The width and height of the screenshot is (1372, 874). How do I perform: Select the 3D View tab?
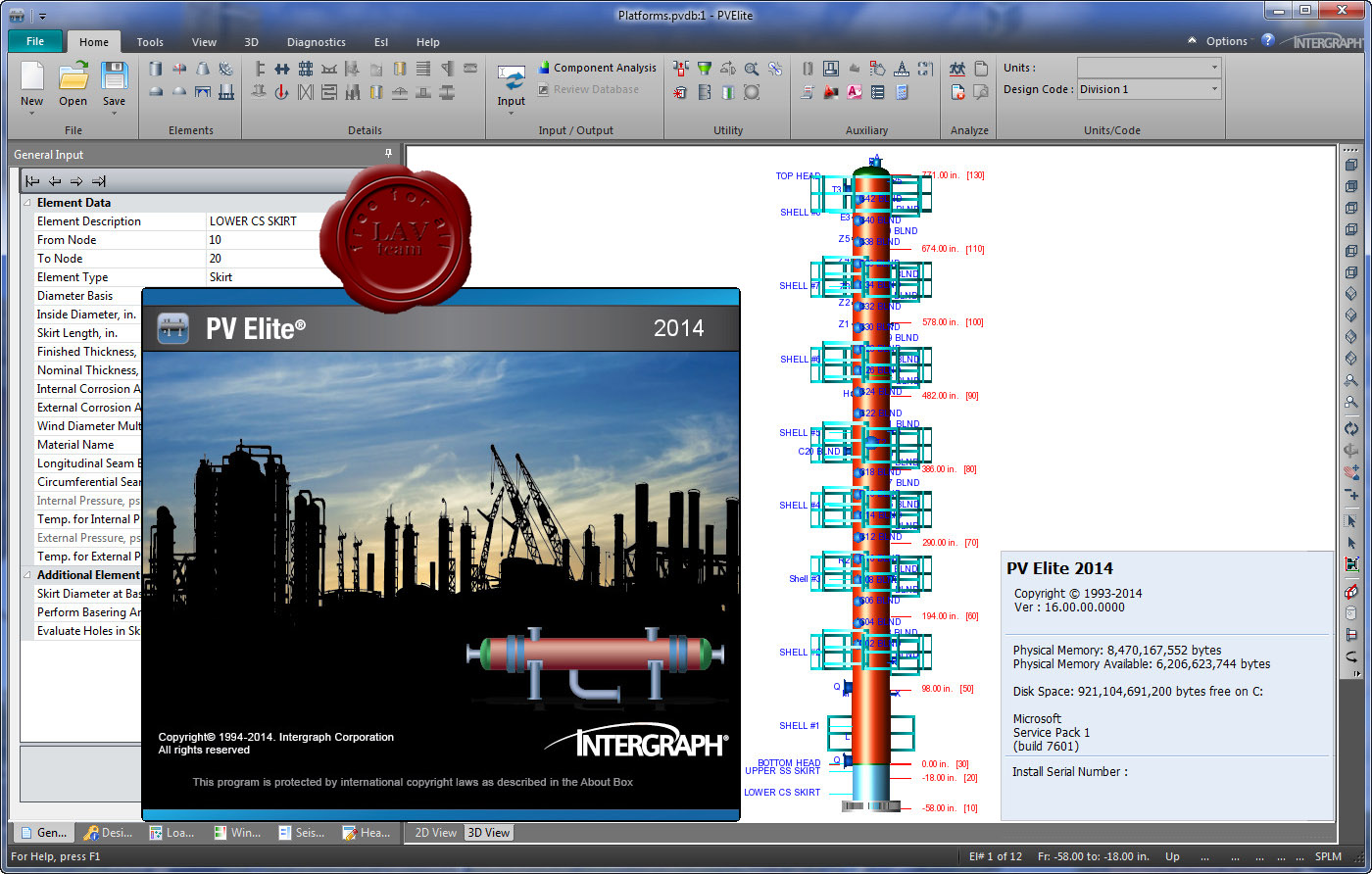(x=488, y=832)
